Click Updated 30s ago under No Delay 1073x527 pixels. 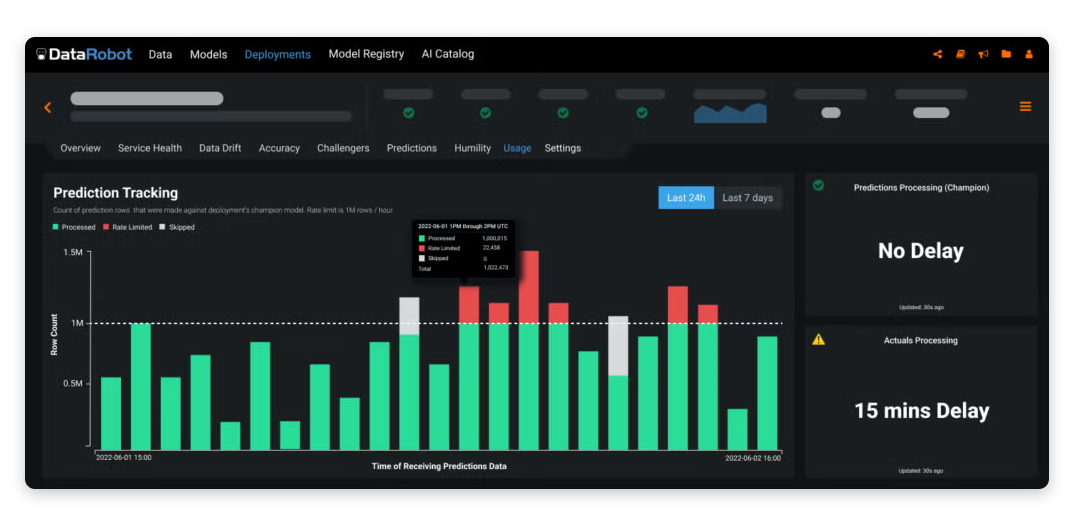[x=921, y=307]
